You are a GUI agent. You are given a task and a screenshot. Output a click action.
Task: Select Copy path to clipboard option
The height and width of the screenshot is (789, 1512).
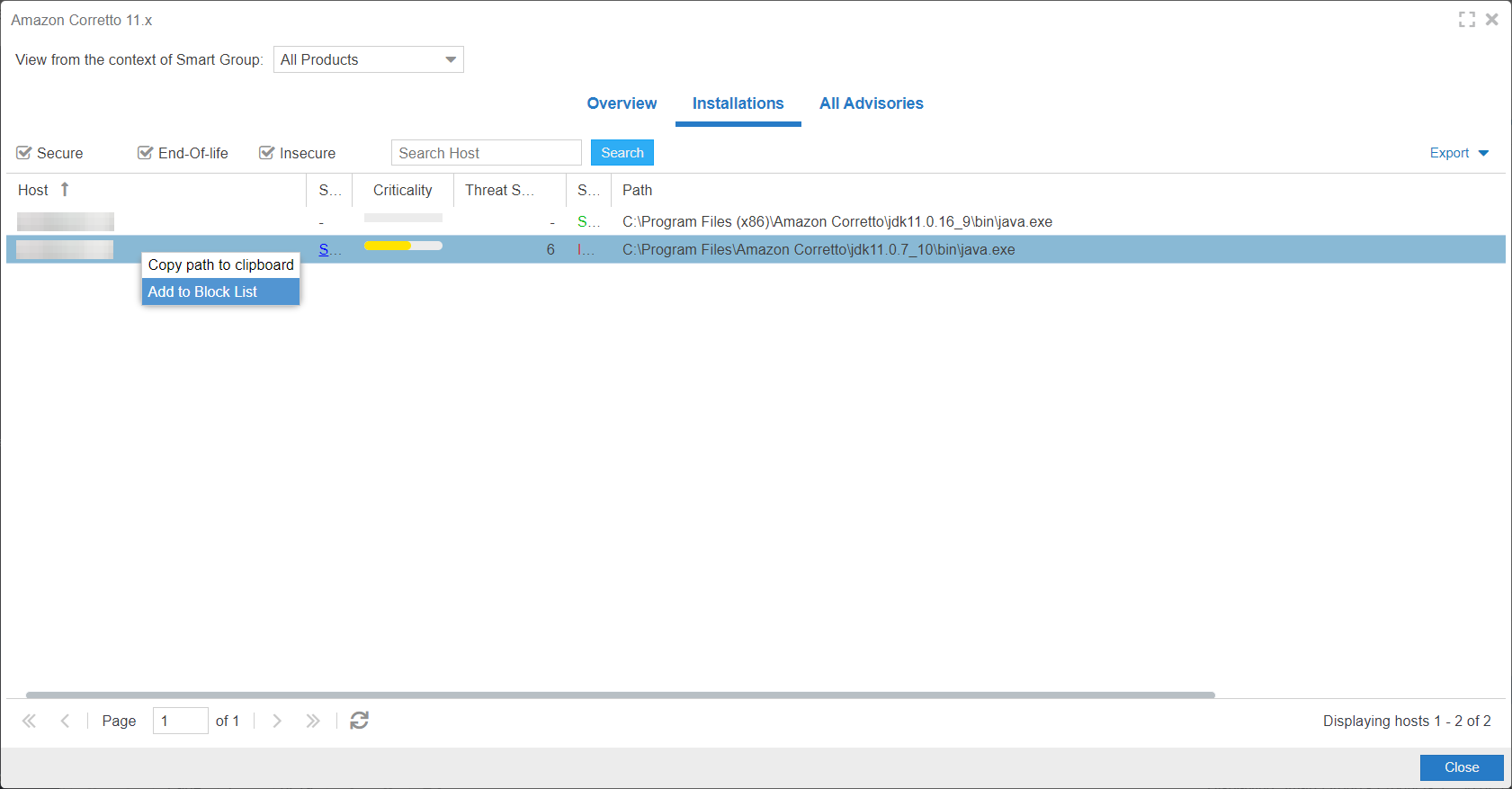click(x=220, y=264)
